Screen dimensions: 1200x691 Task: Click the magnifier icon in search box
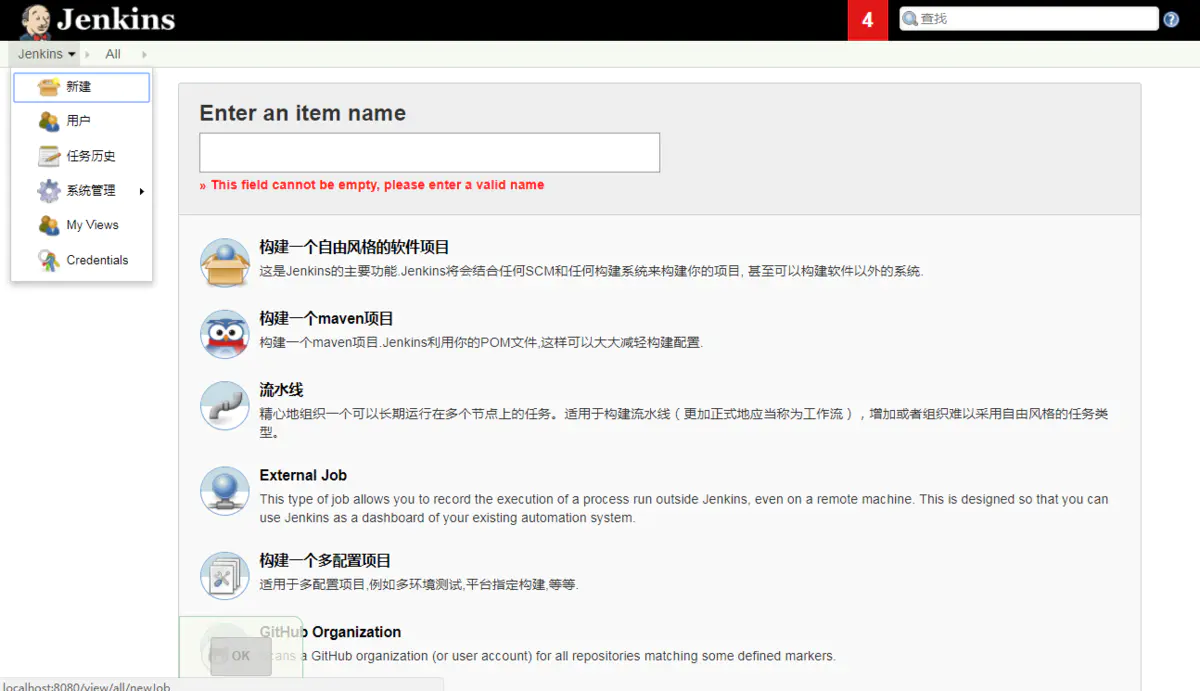pyautogui.click(x=910, y=19)
